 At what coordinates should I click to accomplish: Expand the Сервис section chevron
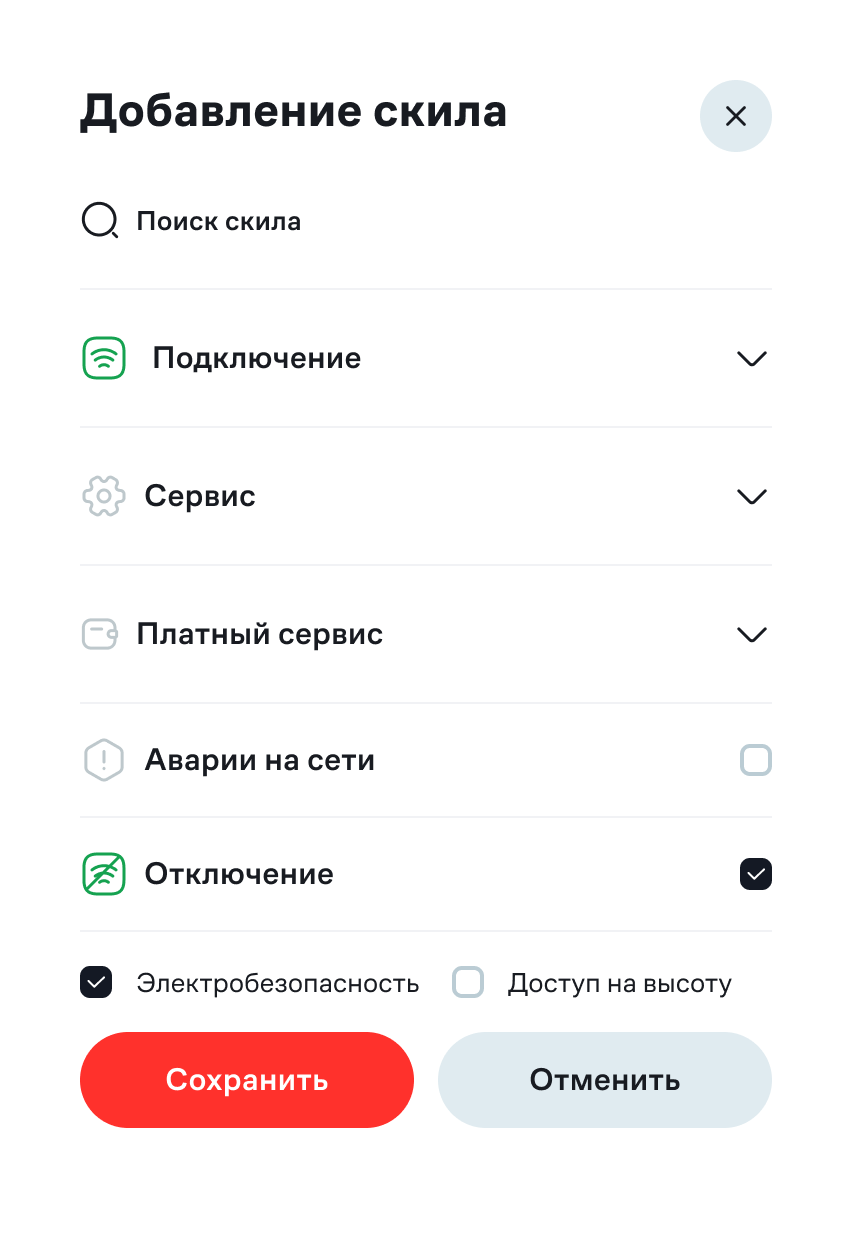(x=751, y=496)
